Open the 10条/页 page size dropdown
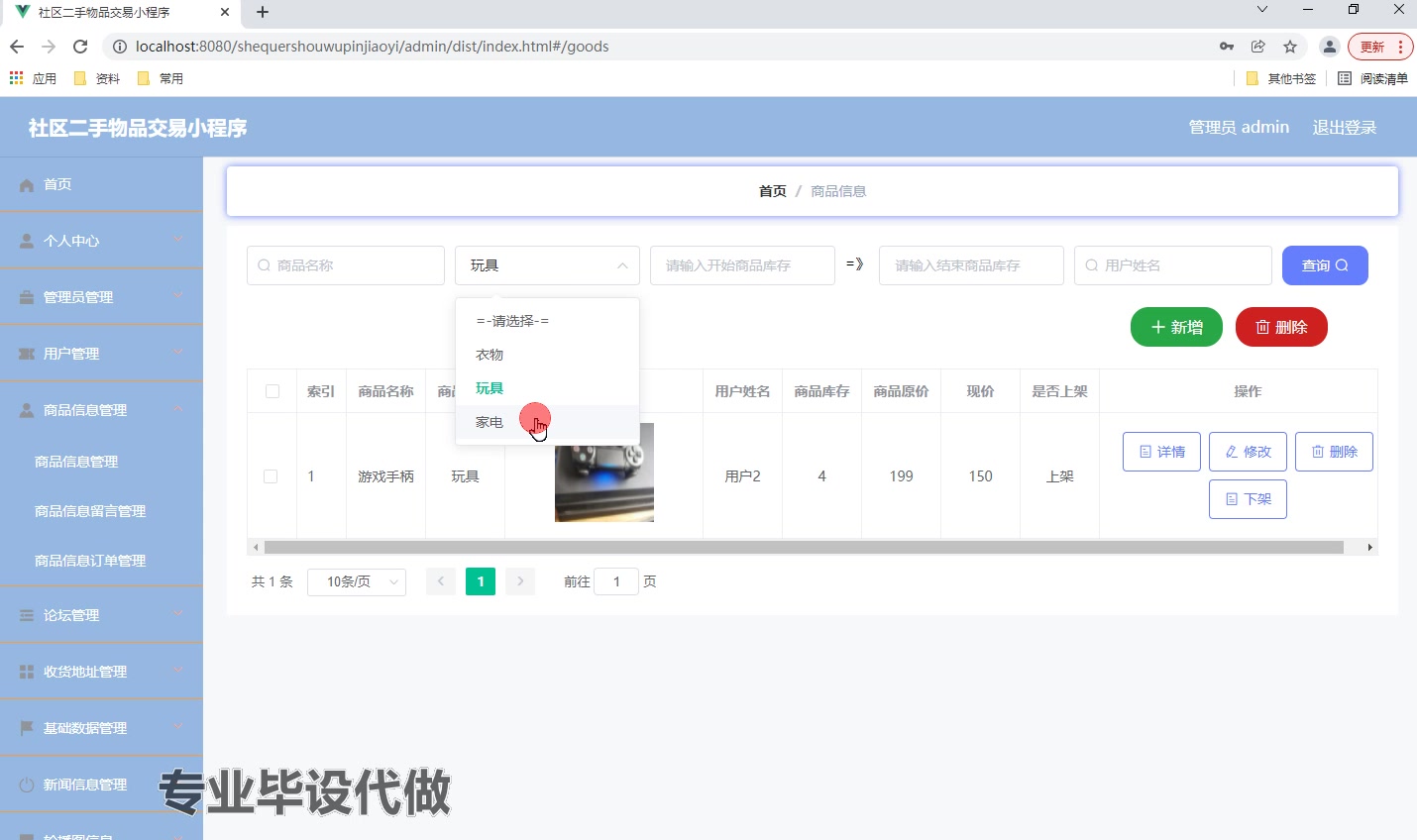Screen dimensions: 1417x840 point(357,581)
